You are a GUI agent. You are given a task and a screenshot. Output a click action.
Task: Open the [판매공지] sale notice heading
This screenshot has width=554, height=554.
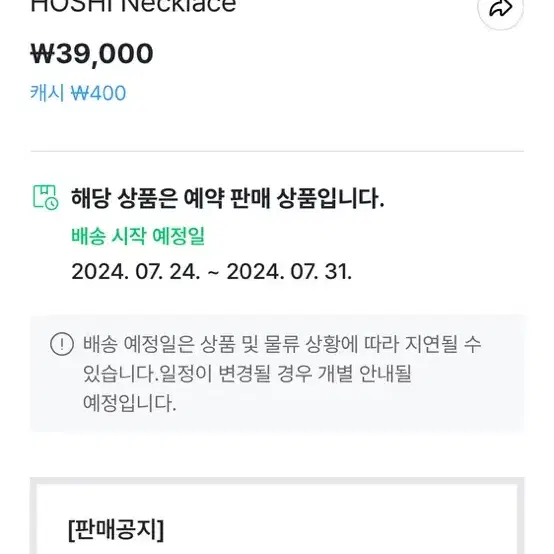116,529
